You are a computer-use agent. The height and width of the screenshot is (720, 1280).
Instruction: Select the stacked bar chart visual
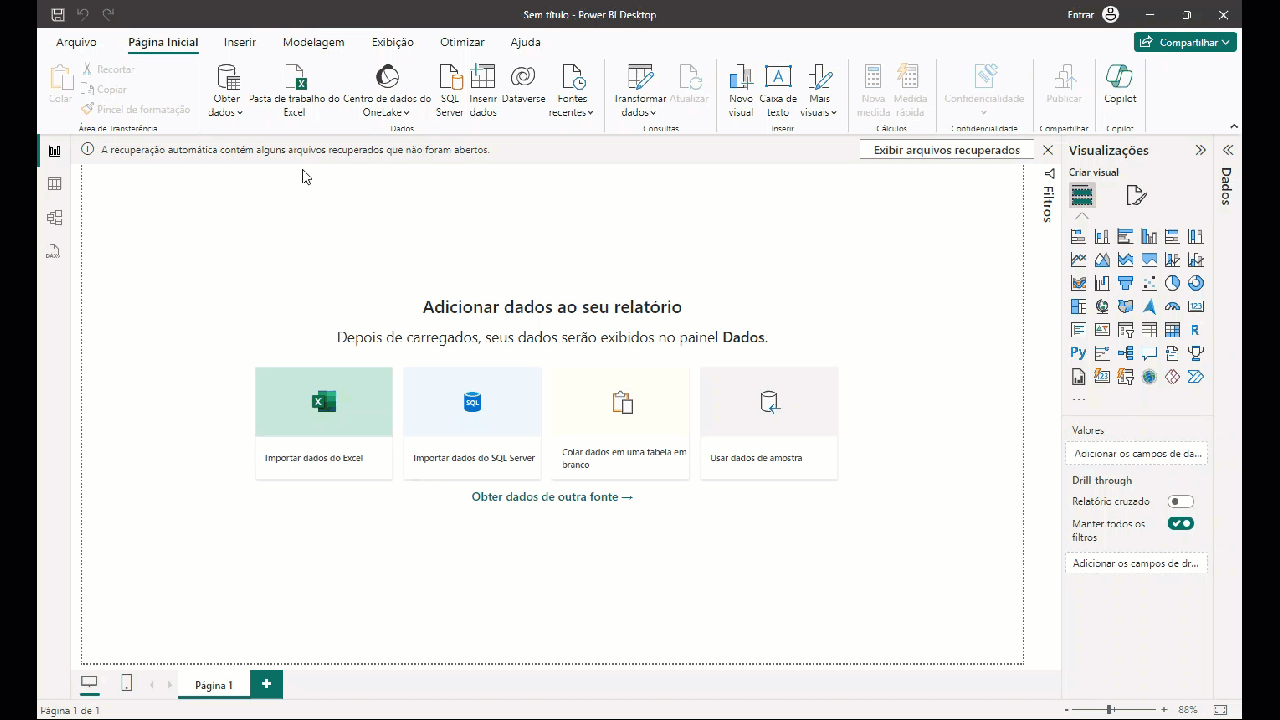(x=1078, y=237)
